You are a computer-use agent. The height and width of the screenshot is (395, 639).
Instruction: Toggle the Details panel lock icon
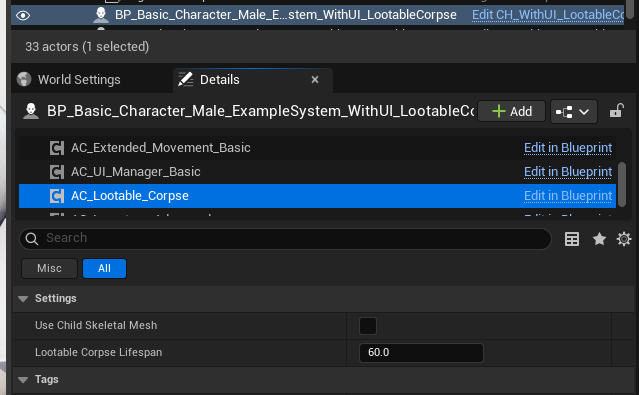coord(617,111)
